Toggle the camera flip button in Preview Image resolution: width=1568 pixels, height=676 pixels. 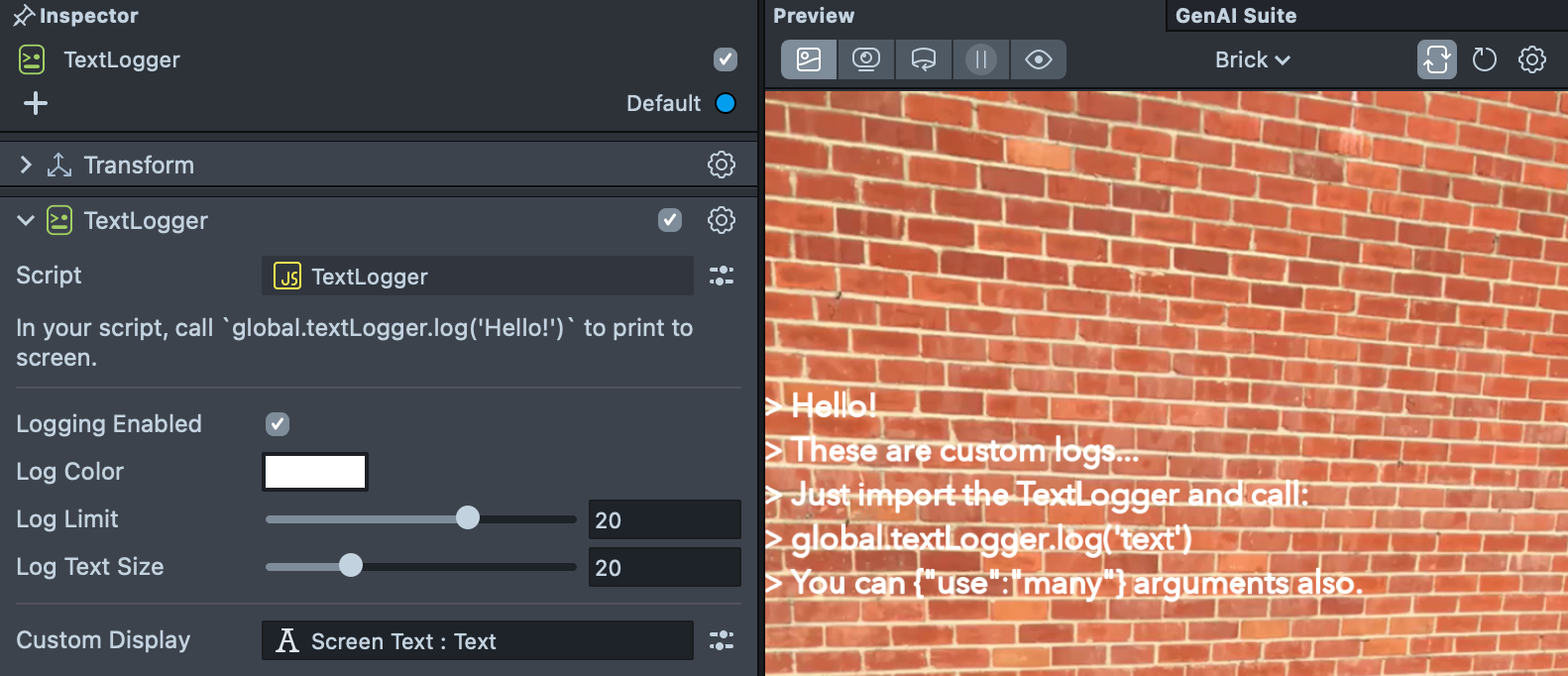tap(1437, 59)
